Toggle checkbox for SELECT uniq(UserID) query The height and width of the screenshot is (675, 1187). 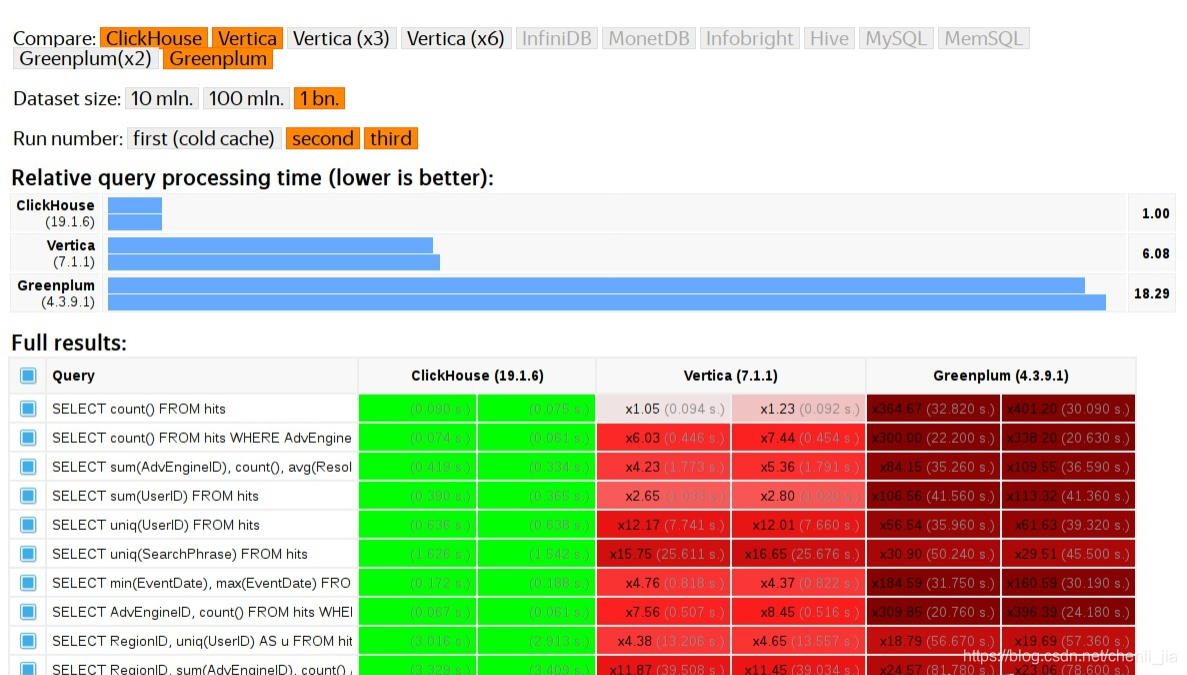(x=28, y=524)
